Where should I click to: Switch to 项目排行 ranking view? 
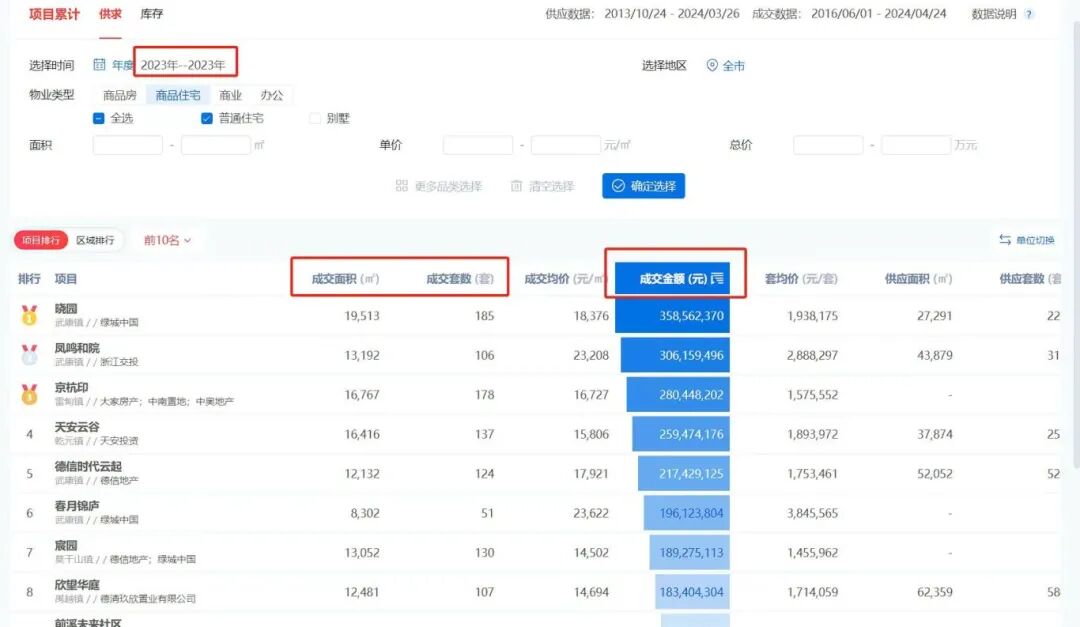[x=41, y=240]
